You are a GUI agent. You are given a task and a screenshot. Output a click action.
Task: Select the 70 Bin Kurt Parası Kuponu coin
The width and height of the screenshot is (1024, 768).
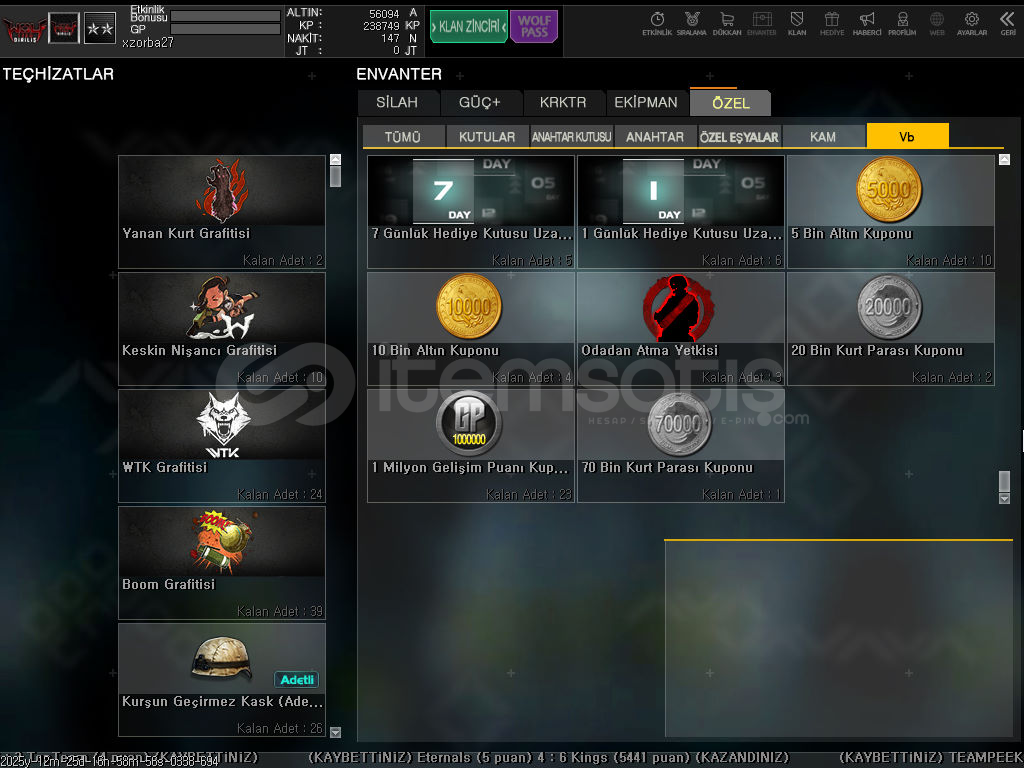coord(680,445)
